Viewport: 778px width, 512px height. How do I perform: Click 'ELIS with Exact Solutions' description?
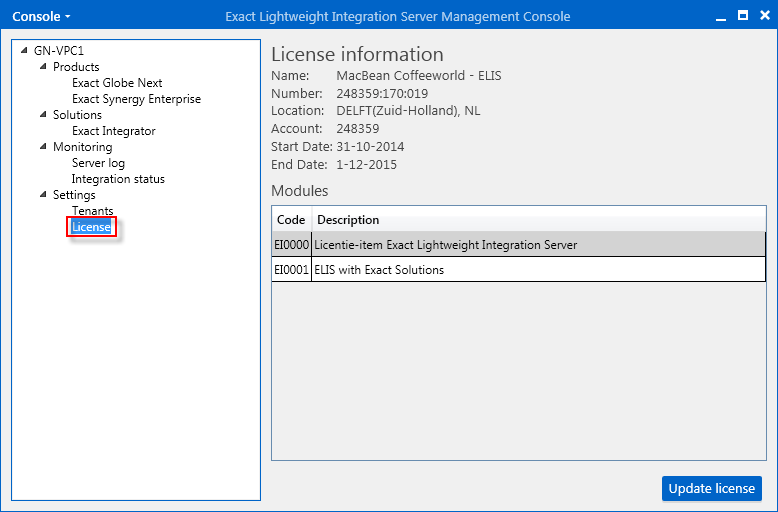379,269
